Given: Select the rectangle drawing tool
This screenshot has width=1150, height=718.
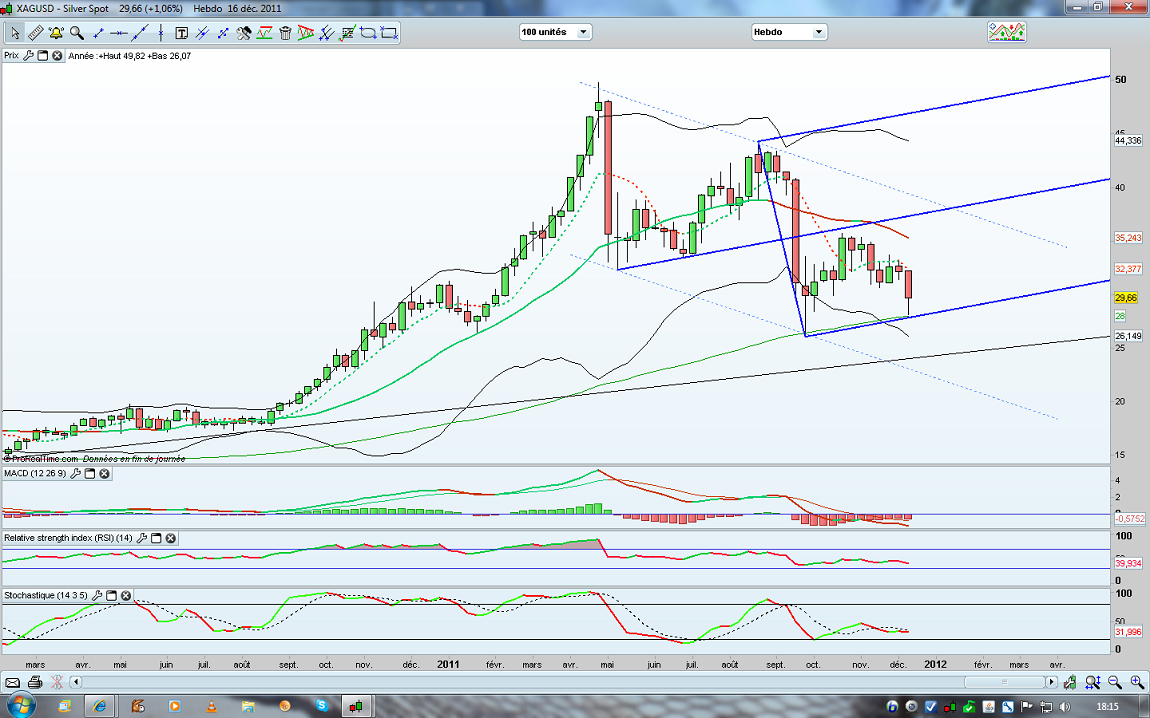Looking at the screenshot, I should point(389,33).
